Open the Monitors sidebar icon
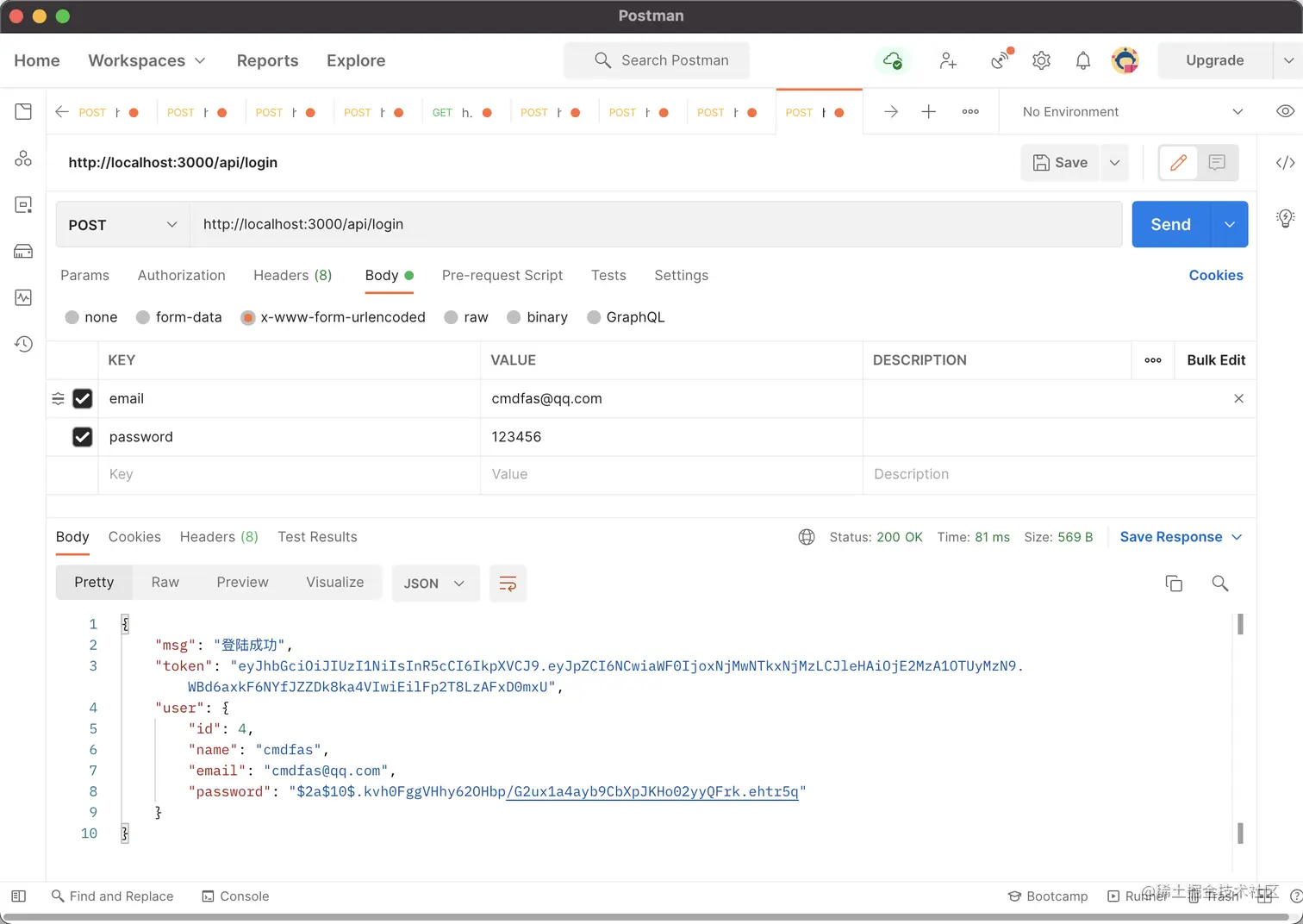The image size is (1303, 924). click(x=23, y=297)
